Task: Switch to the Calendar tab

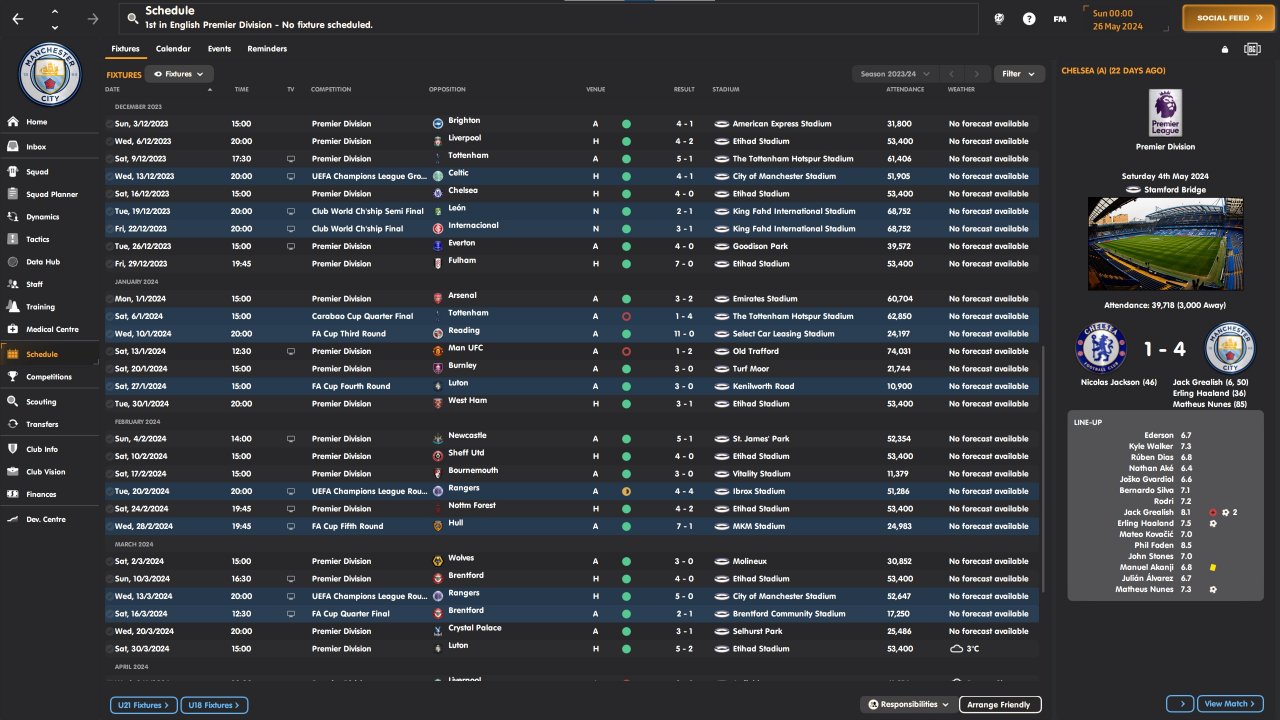Action: tap(173, 49)
